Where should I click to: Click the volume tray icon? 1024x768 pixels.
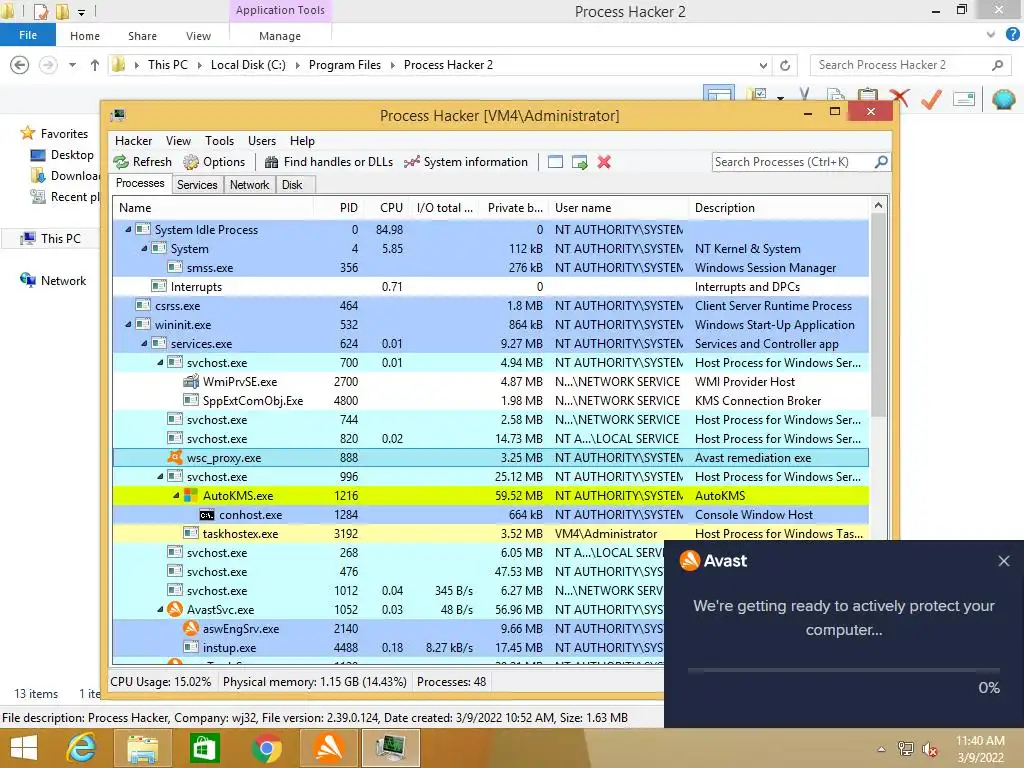pos(930,749)
